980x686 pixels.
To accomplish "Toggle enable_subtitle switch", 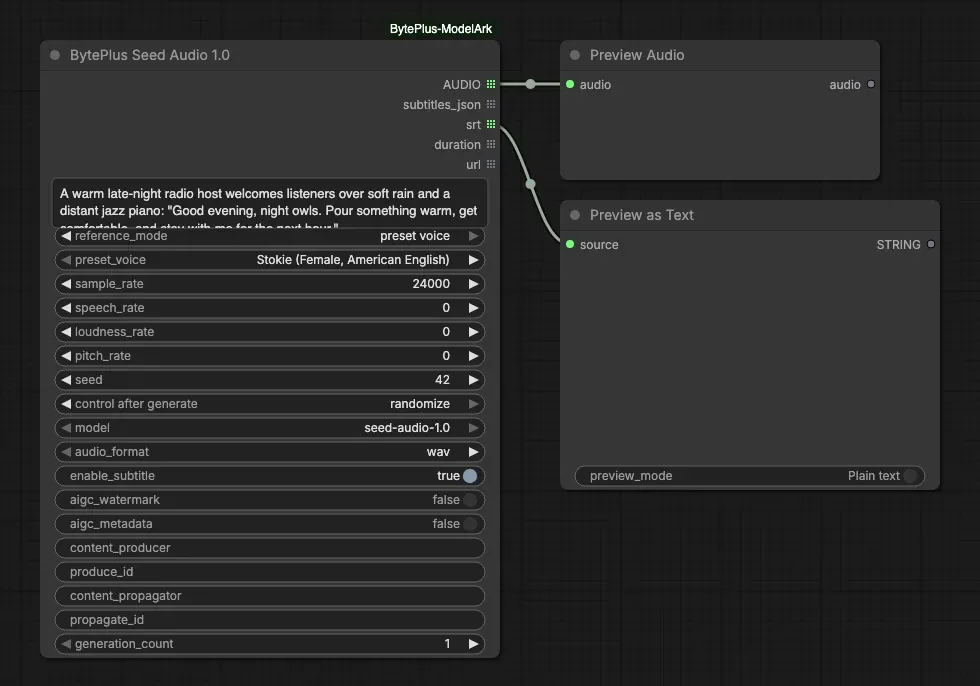I will pyautogui.click(x=470, y=476).
